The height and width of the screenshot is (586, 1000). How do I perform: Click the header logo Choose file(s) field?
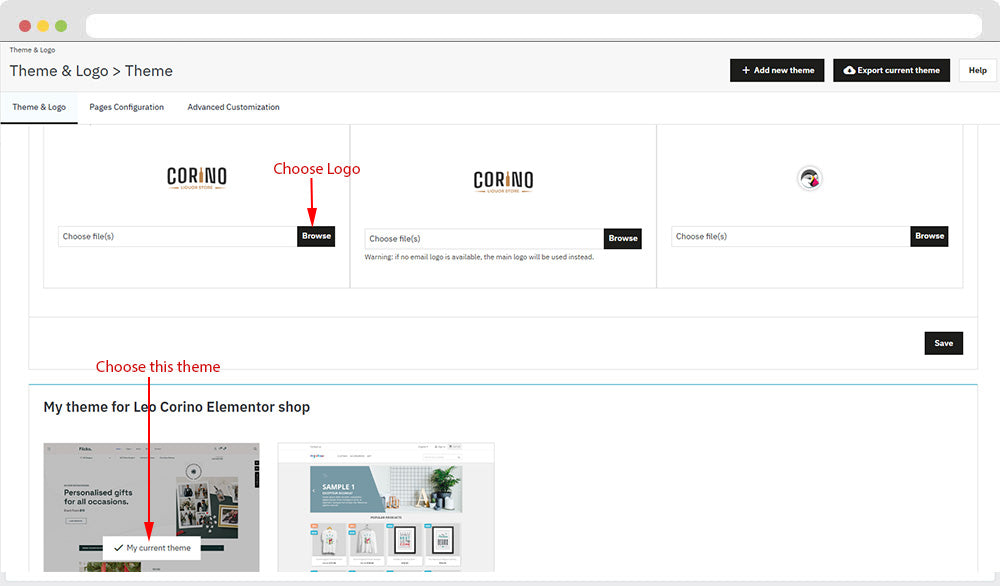pyautogui.click(x=177, y=236)
